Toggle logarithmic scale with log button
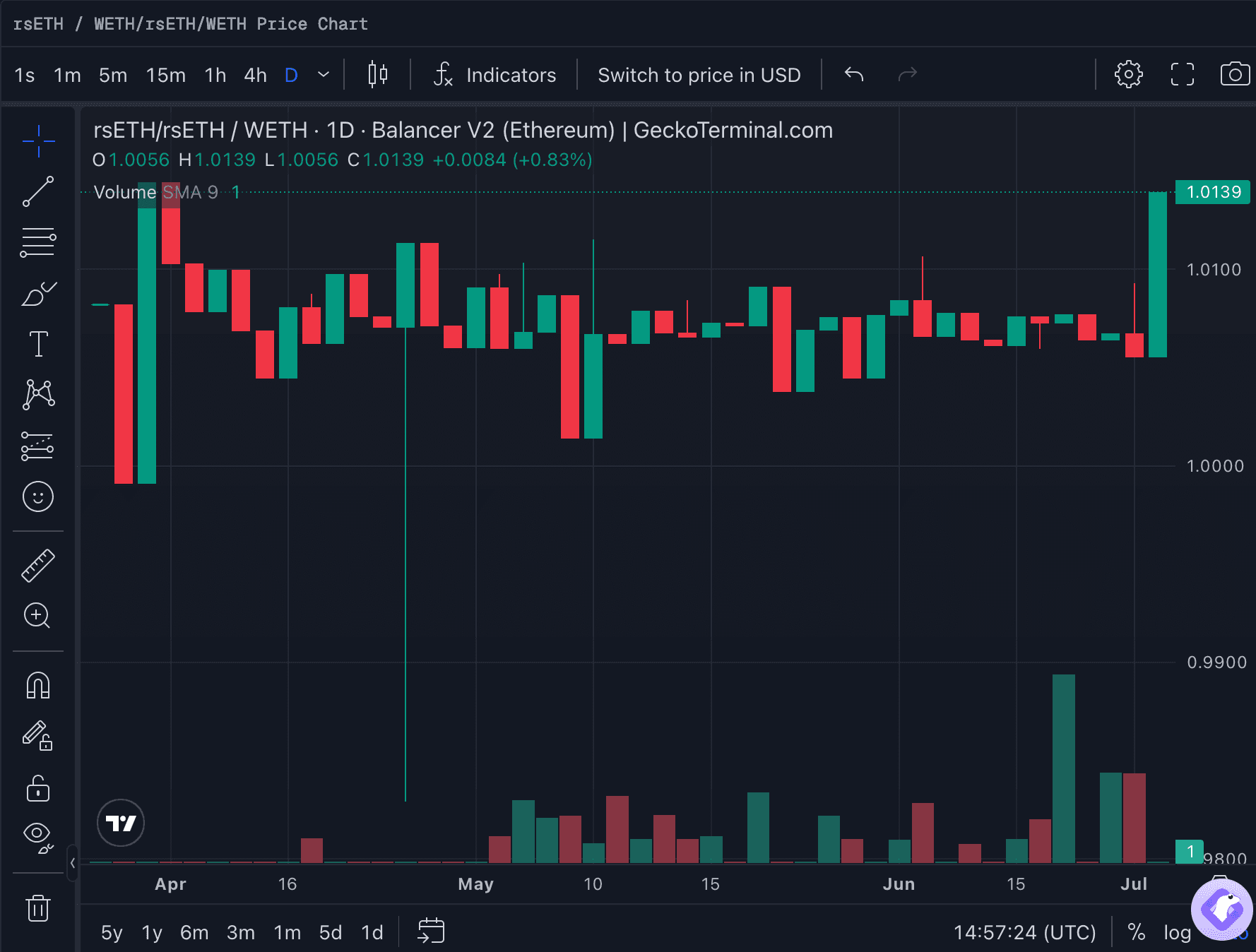Screen dimensions: 1256x952 coord(1177,932)
